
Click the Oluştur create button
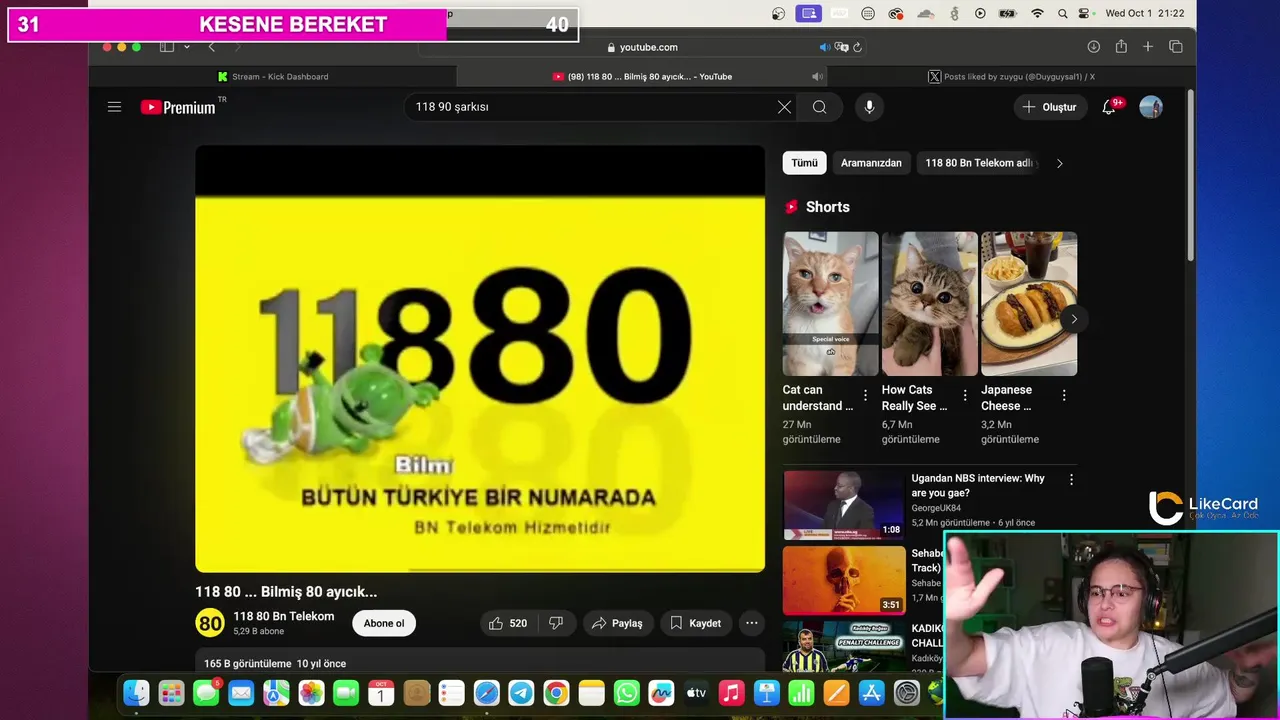click(1050, 107)
